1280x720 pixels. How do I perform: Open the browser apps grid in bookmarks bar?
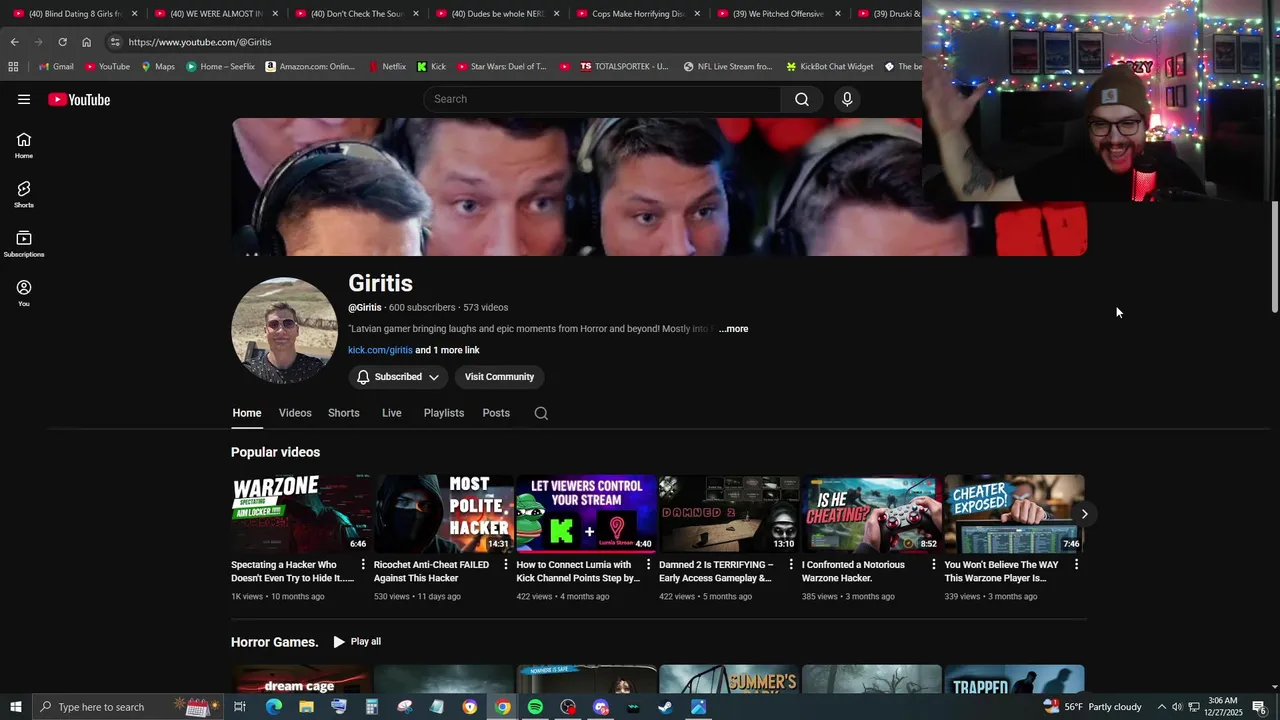[13, 67]
